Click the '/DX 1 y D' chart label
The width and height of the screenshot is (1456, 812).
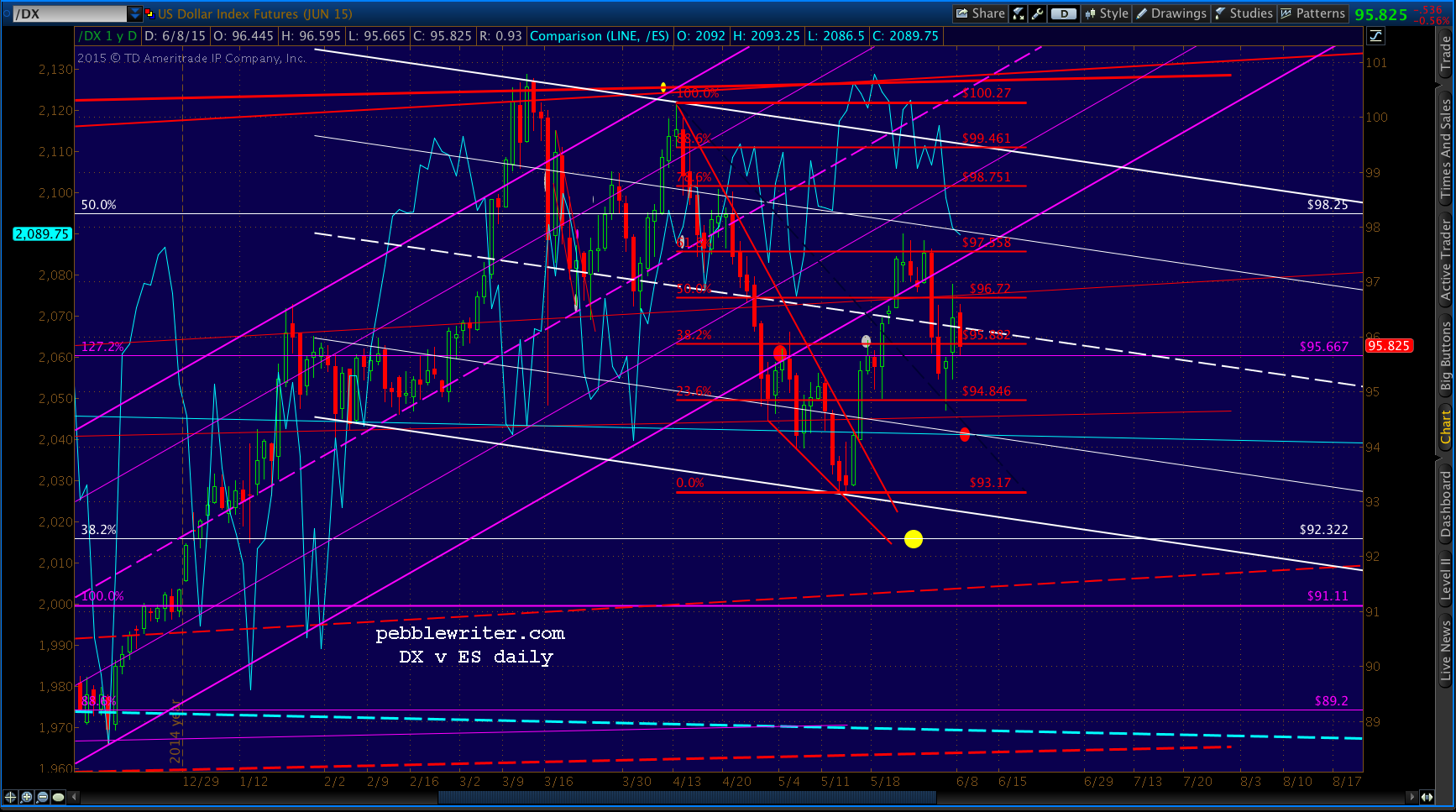click(107, 36)
